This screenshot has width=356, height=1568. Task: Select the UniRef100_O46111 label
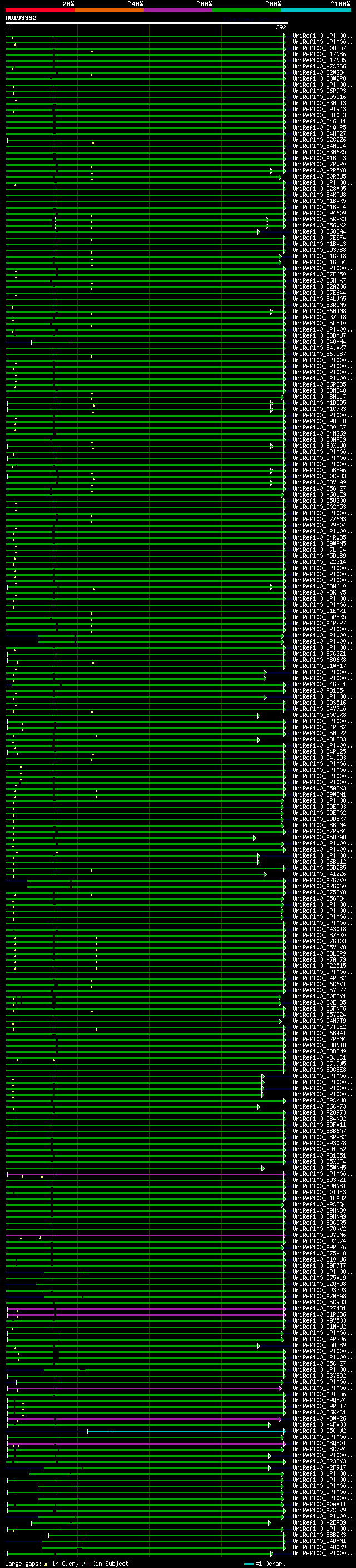(x=319, y=121)
